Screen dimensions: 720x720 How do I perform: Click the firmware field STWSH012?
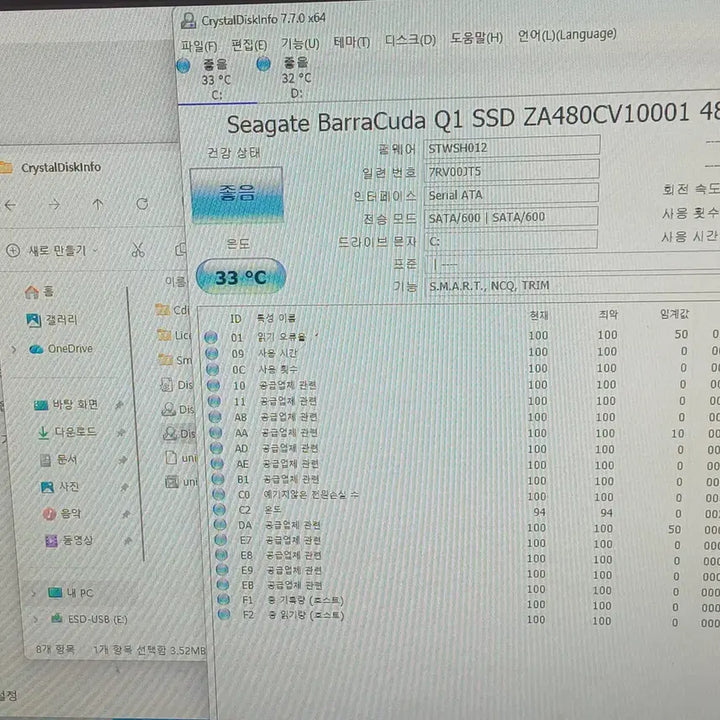pos(512,146)
